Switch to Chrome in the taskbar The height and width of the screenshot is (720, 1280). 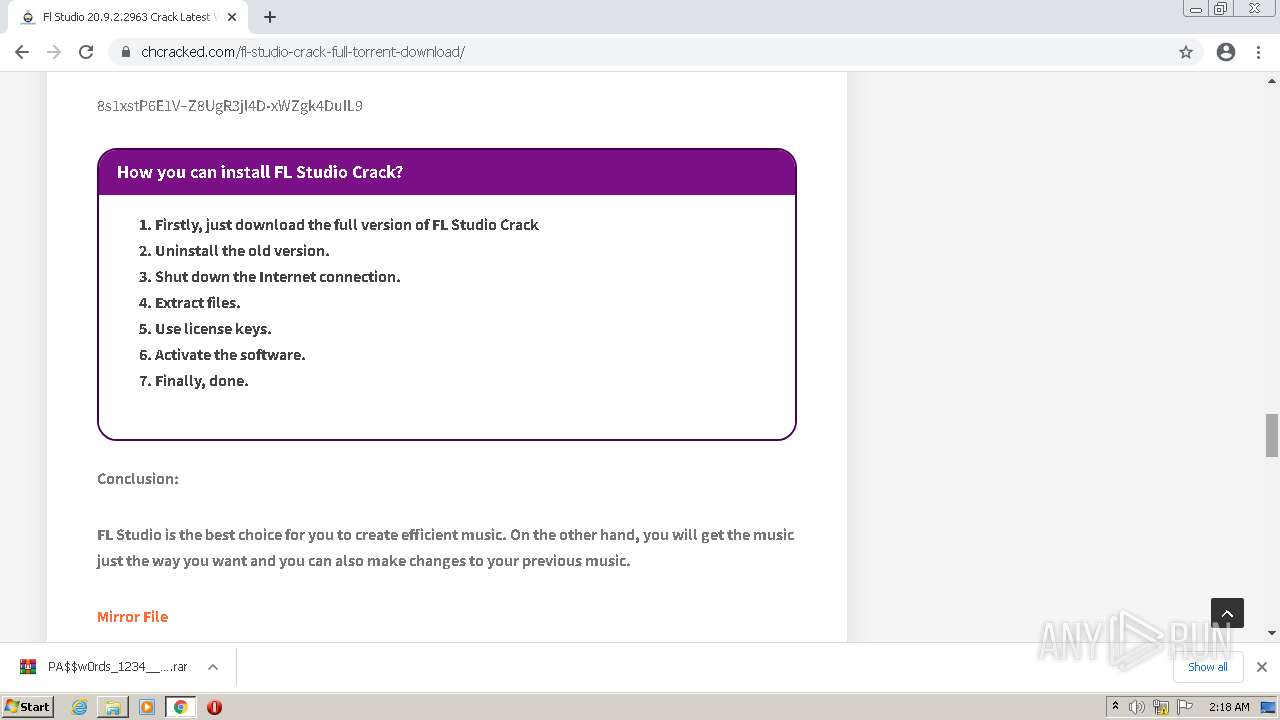(x=181, y=707)
